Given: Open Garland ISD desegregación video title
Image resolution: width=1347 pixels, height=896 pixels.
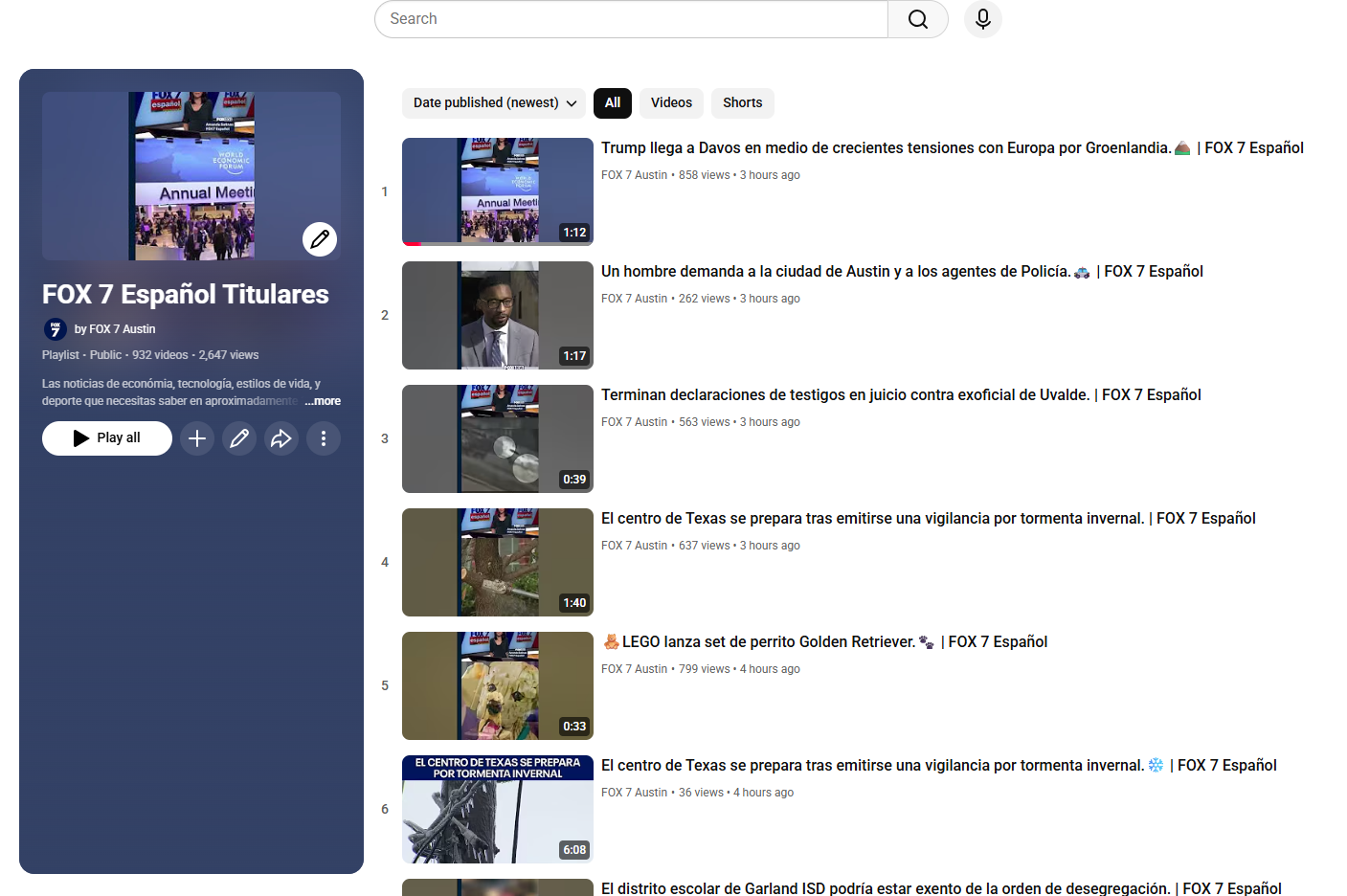Looking at the screenshot, I should [941, 888].
